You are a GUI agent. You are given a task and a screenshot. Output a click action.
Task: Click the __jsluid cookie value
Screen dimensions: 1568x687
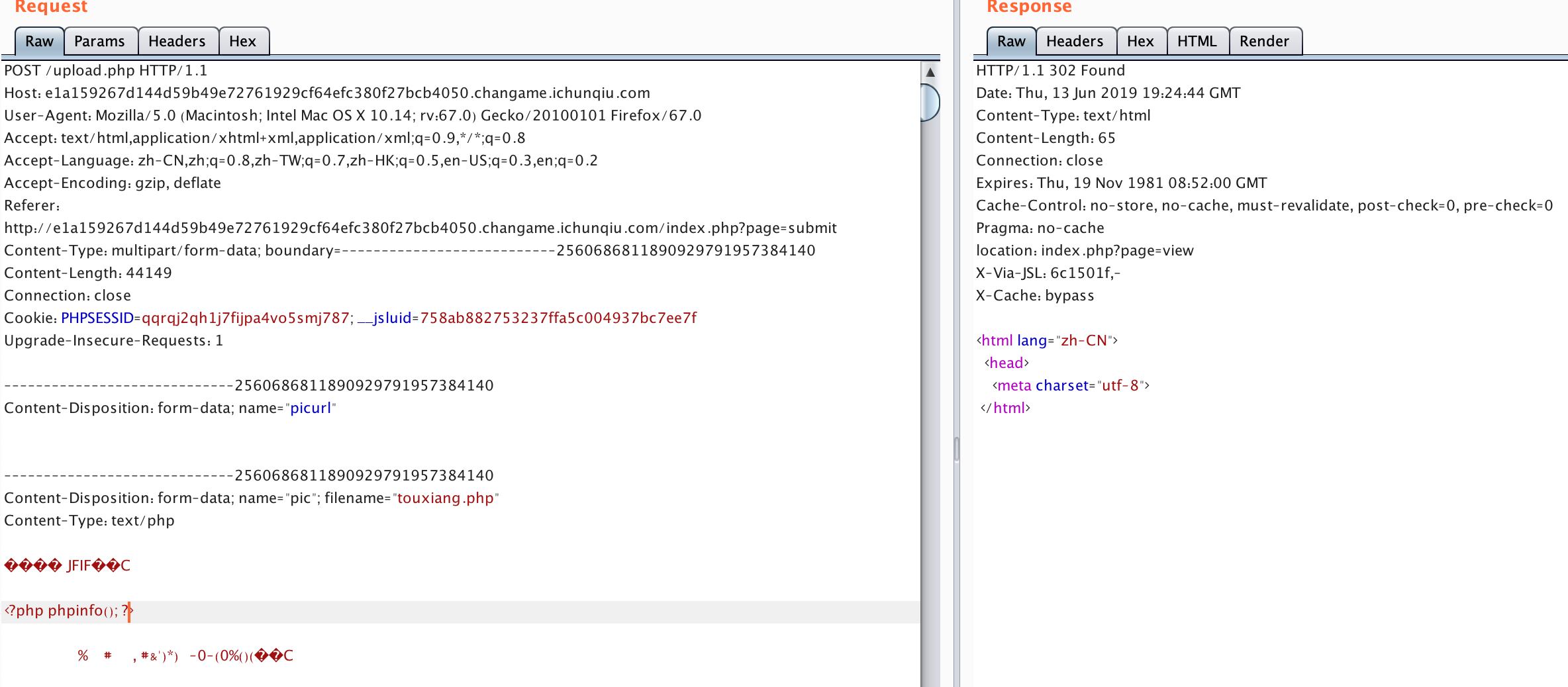(558, 318)
